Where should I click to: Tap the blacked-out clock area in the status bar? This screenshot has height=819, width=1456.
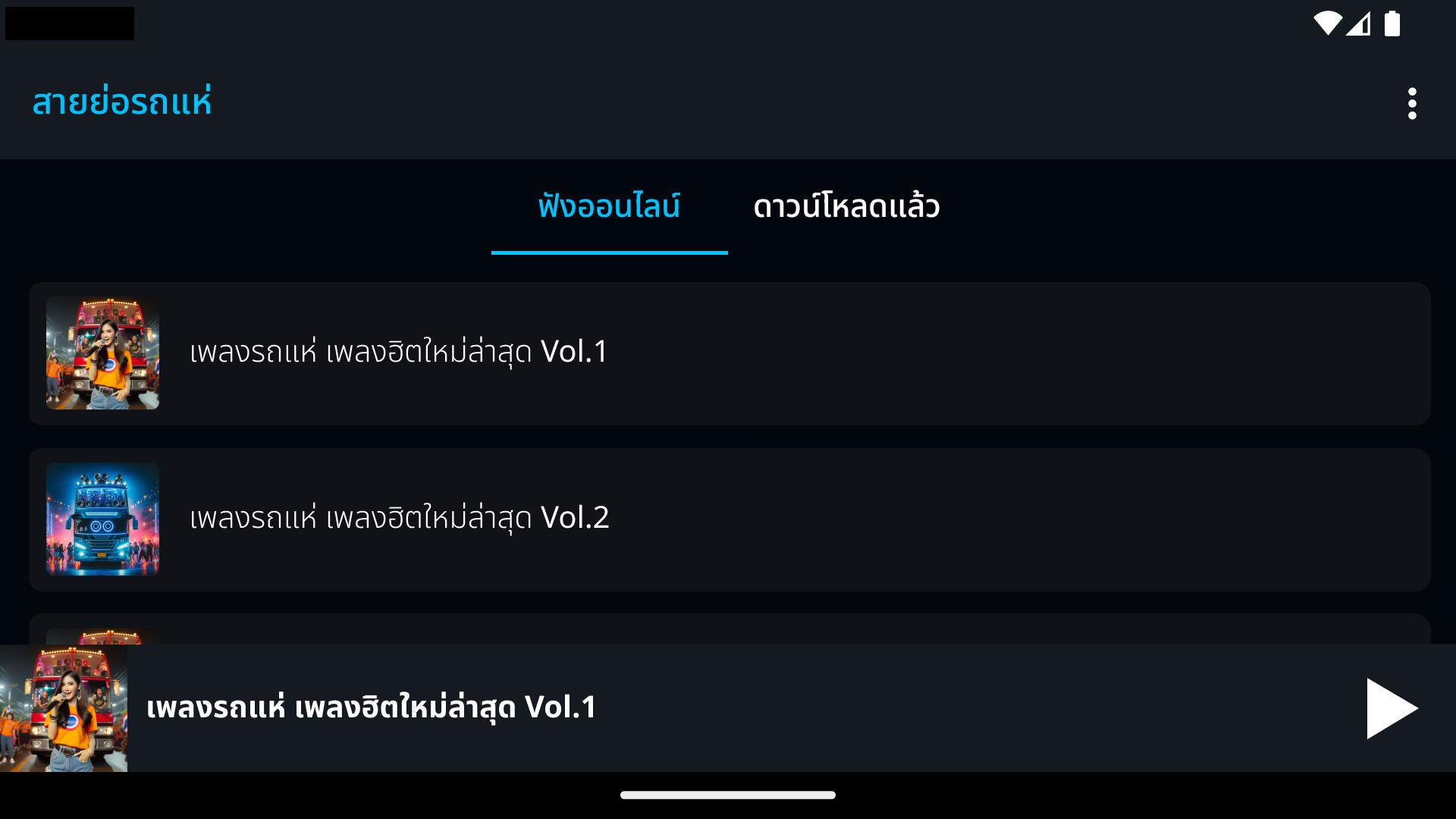(x=70, y=24)
